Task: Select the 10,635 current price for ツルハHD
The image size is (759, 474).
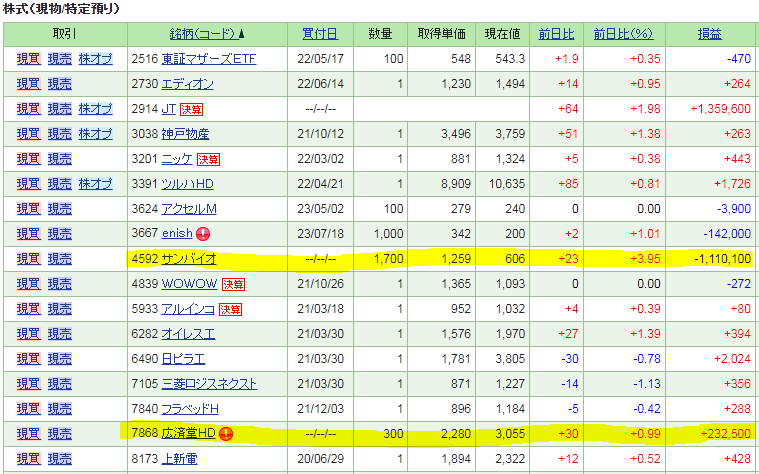Action: pyautogui.click(x=506, y=184)
